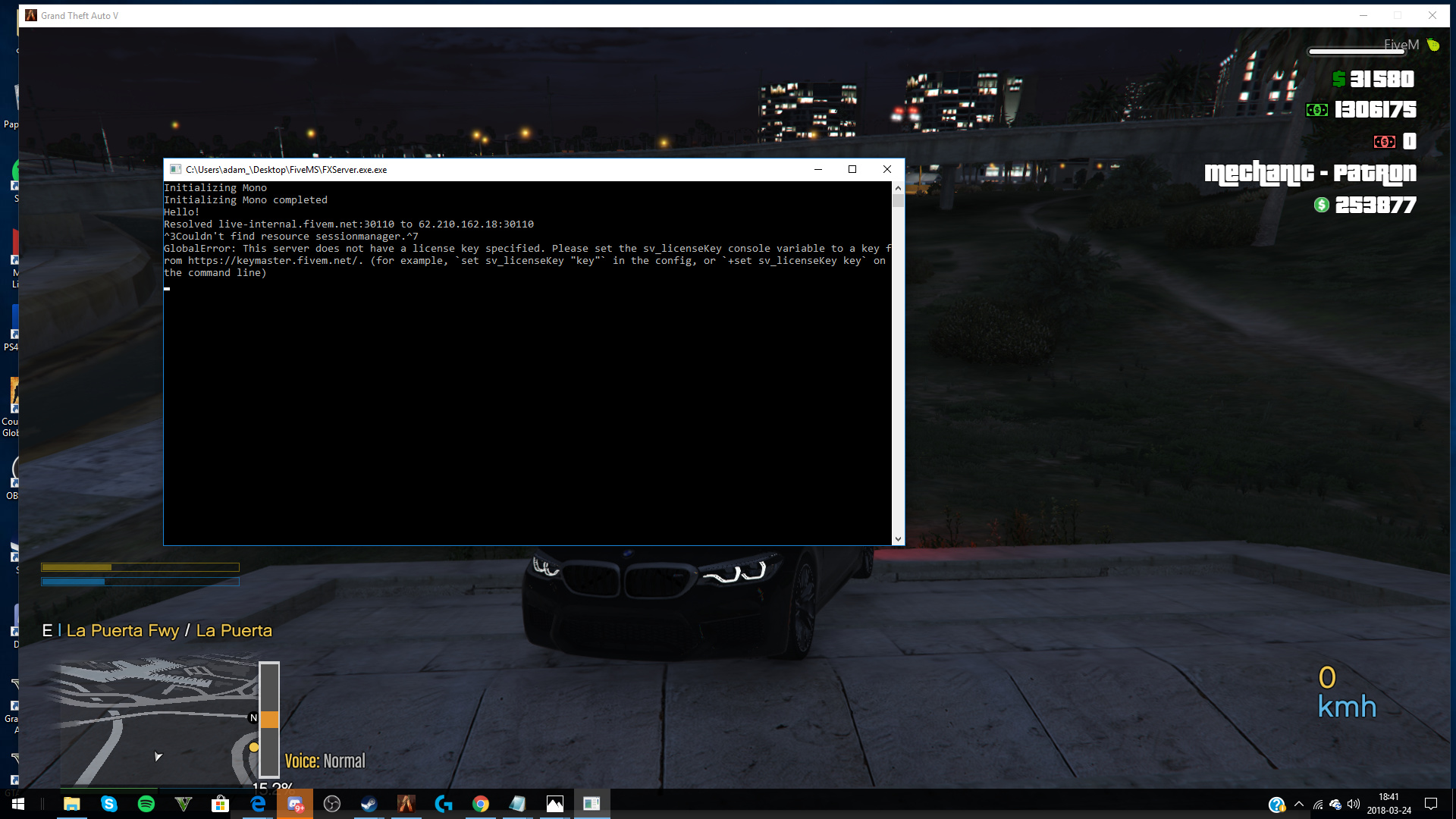The image size is (1456, 819).
Task: Open Logitech Gaming Software taskbar icon
Action: 444,804
